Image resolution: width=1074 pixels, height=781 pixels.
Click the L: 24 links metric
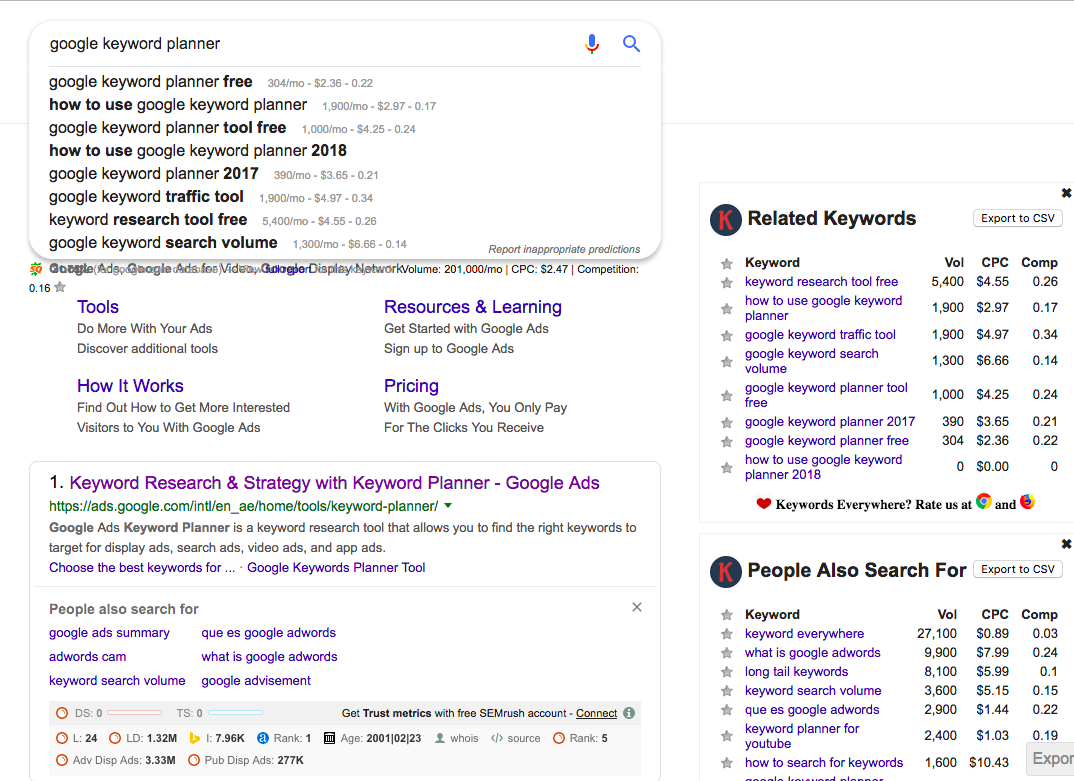77,738
